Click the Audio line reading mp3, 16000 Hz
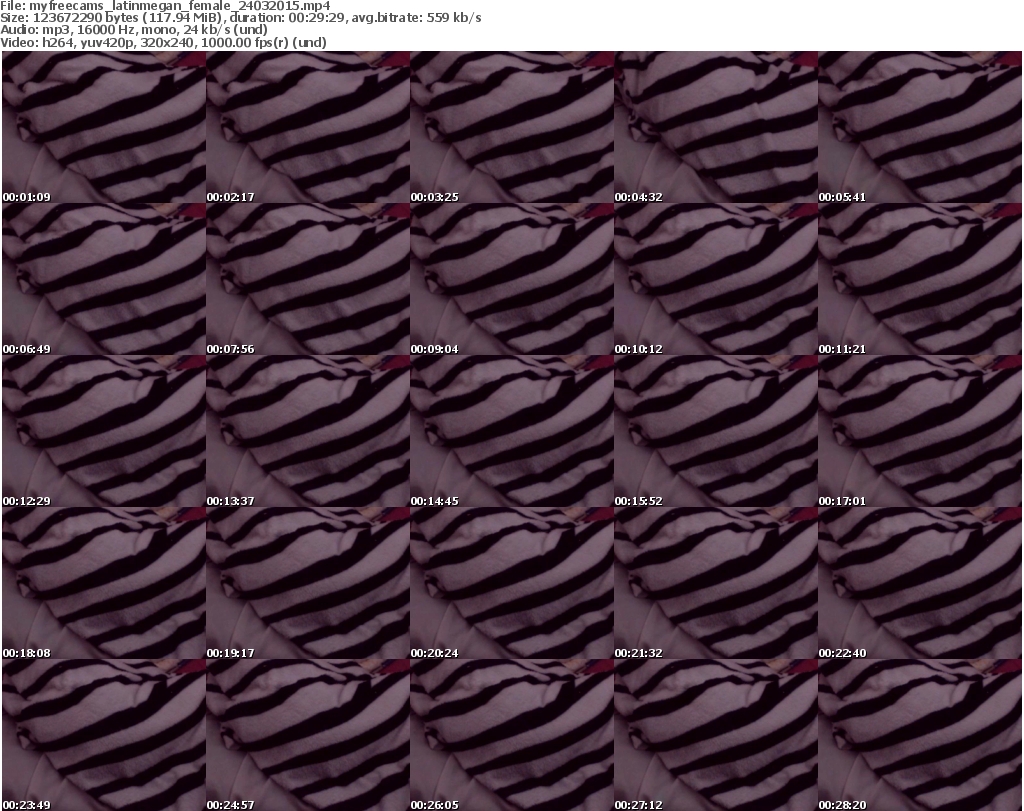 click(x=134, y=29)
